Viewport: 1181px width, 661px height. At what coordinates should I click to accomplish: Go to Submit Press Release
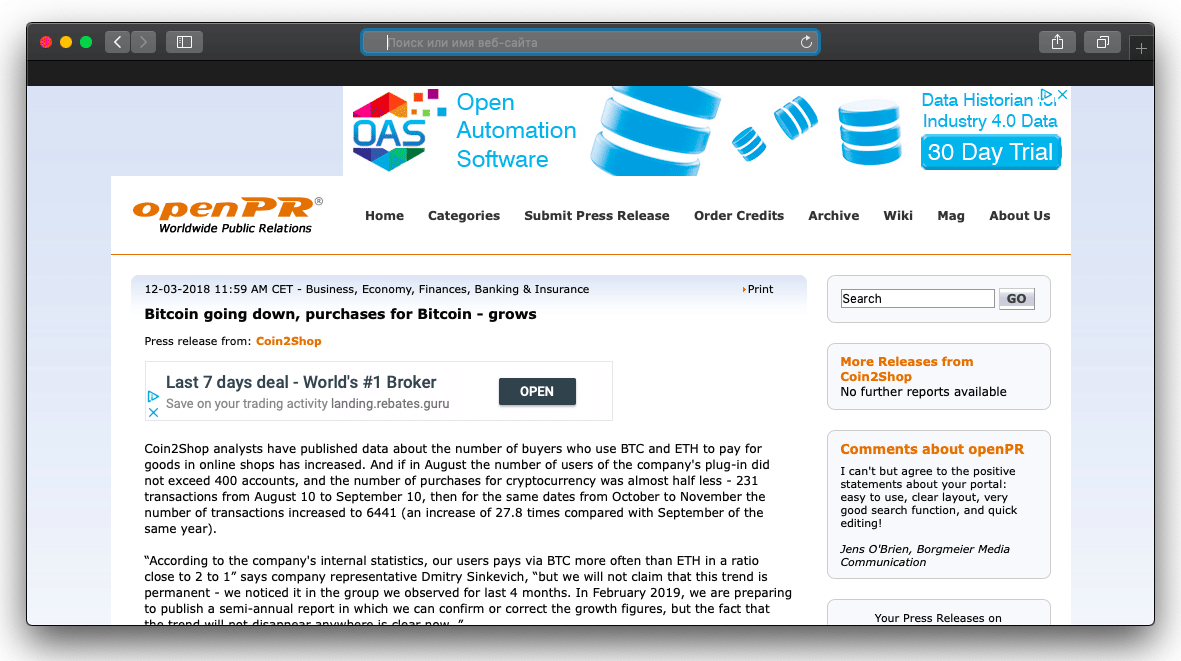pos(597,215)
